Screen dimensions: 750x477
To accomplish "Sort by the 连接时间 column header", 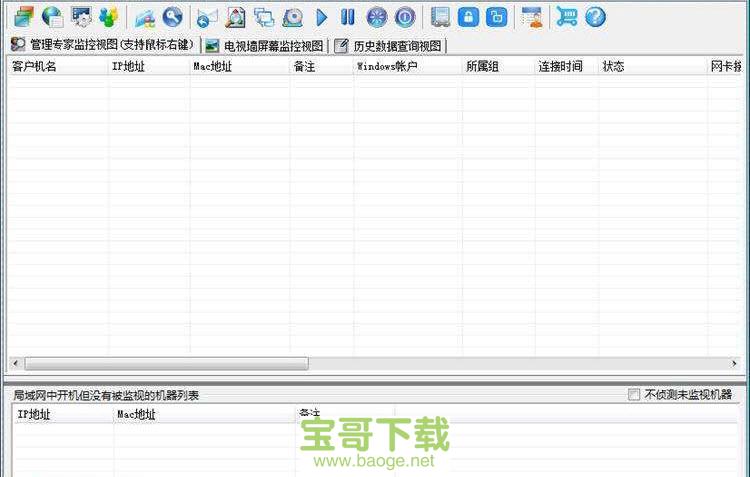I will (x=567, y=67).
